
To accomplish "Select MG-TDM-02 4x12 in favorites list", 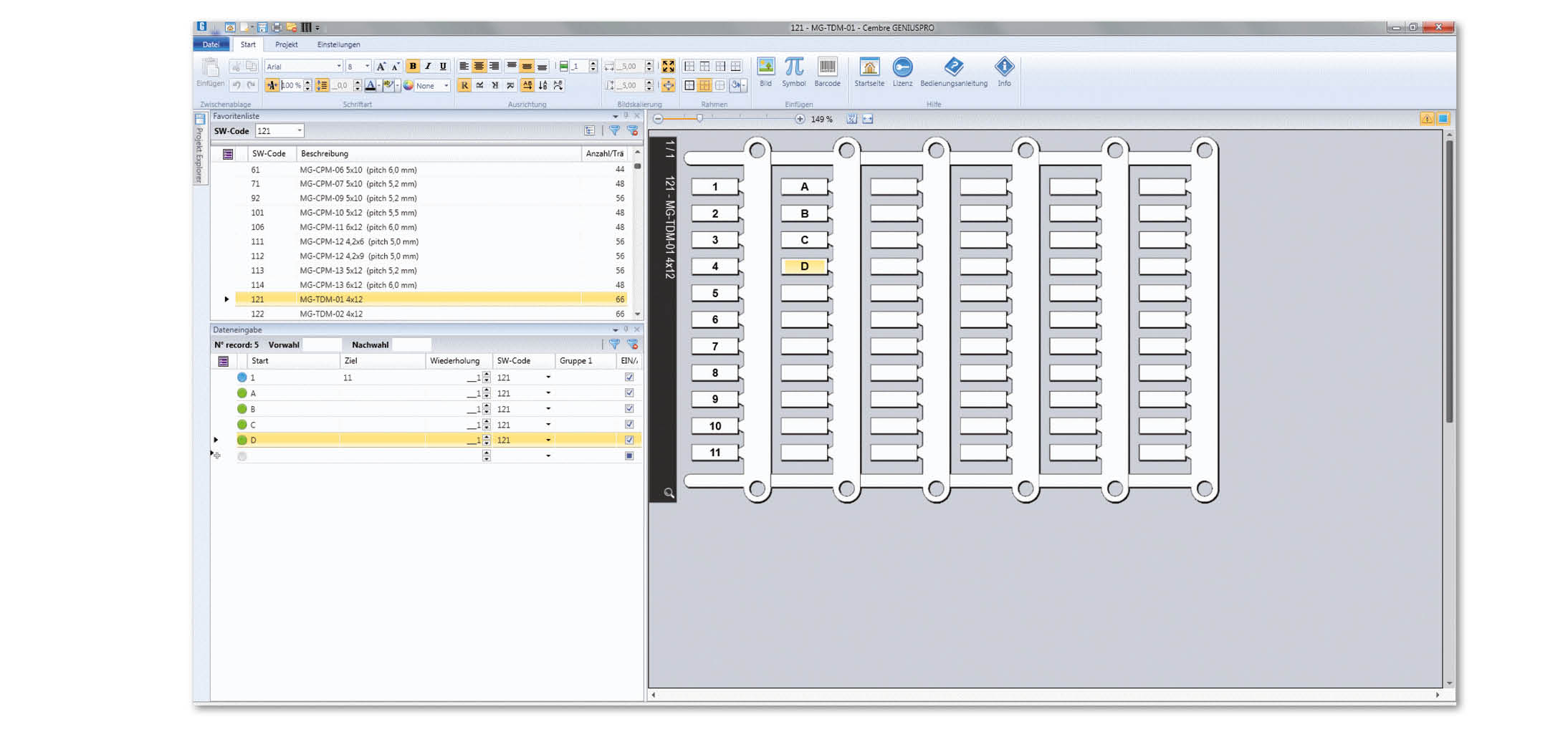I will (x=331, y=314).
